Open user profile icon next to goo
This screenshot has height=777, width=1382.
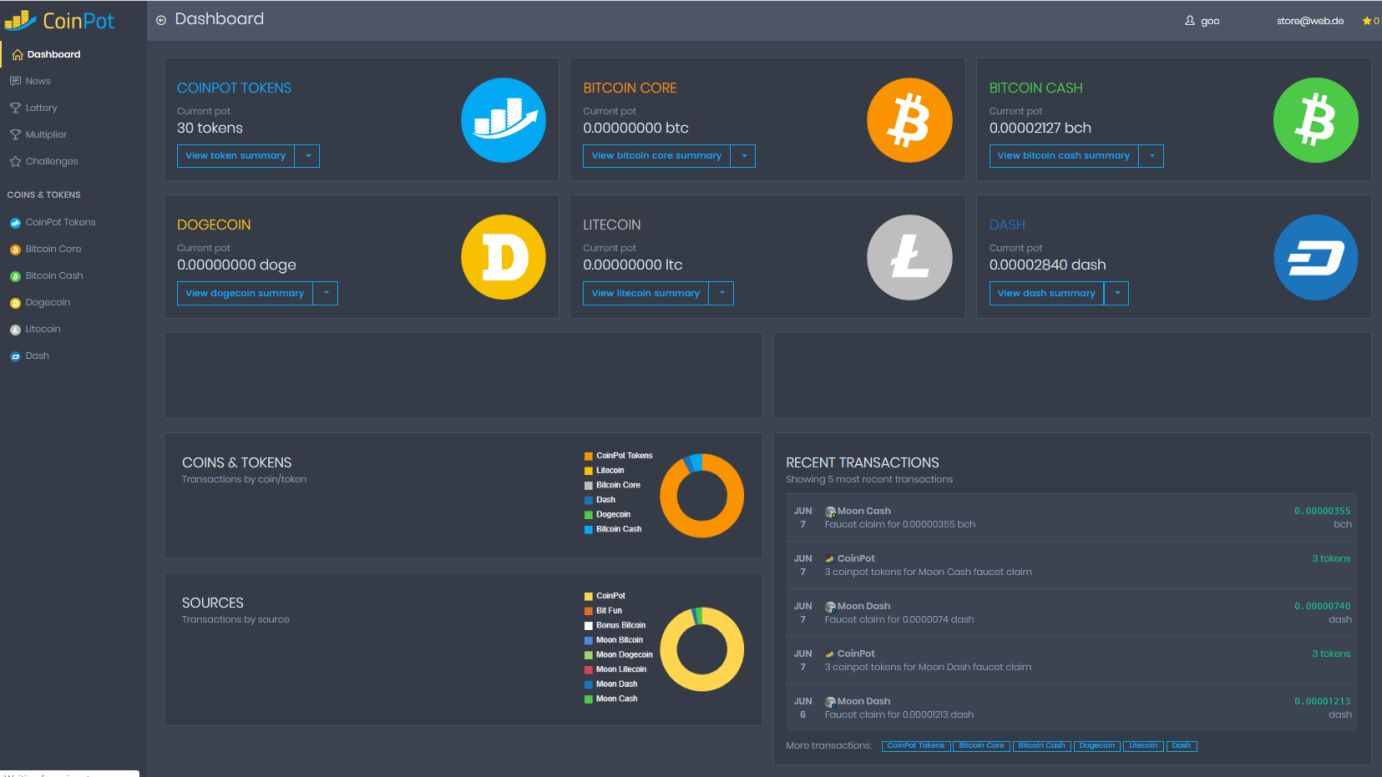1189,21
